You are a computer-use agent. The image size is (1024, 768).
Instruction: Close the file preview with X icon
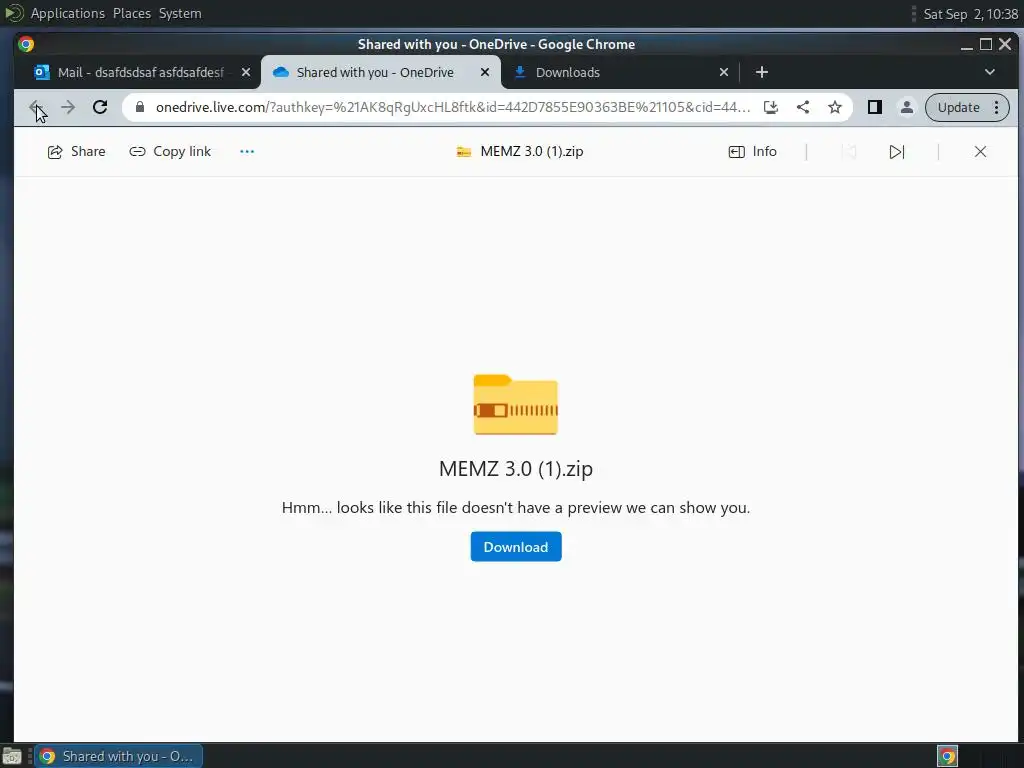pyautogui.click(x=980, y=152)
